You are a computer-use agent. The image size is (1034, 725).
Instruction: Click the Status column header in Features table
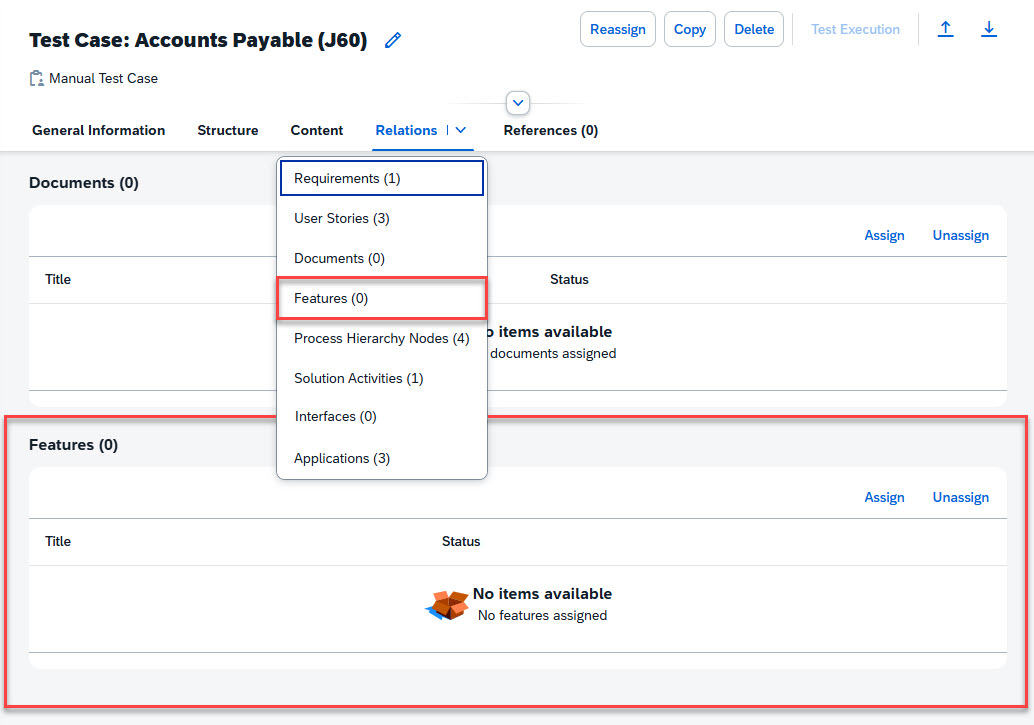pos(461,541)
